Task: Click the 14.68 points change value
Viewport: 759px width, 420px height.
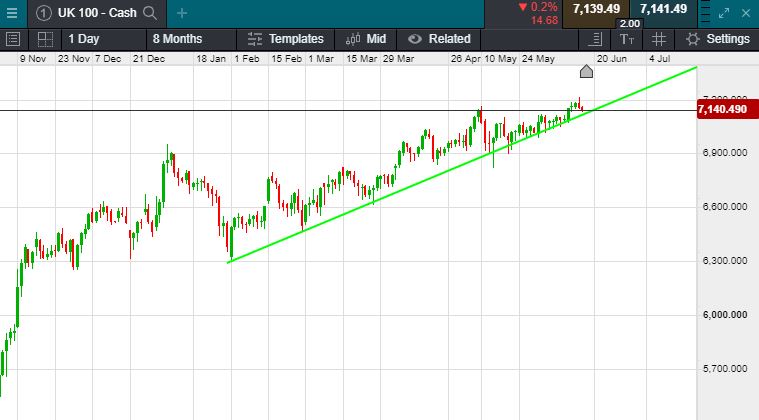Action: [544, 20]
